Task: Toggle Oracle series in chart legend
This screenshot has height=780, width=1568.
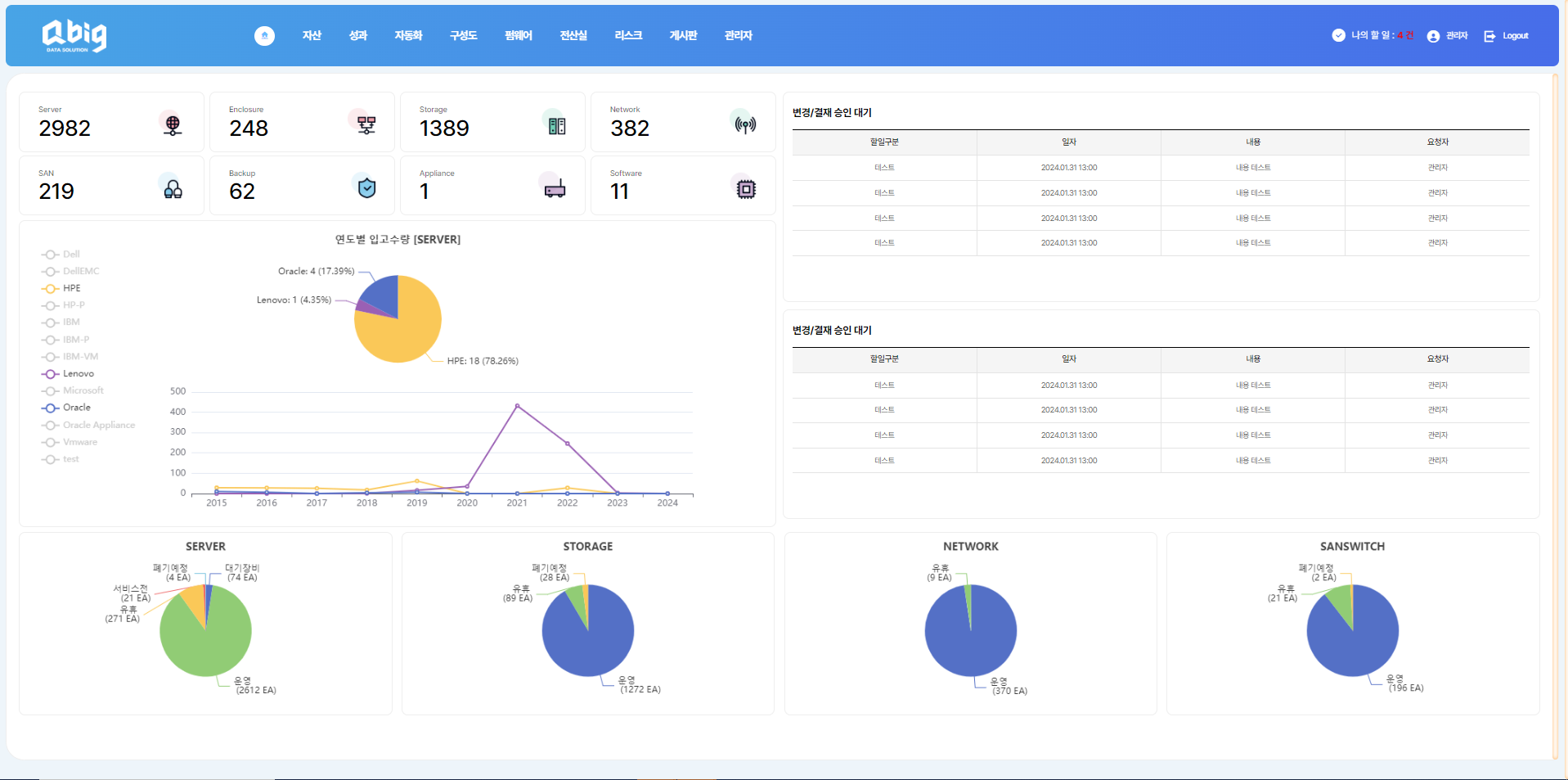Action: pos(66,408)
